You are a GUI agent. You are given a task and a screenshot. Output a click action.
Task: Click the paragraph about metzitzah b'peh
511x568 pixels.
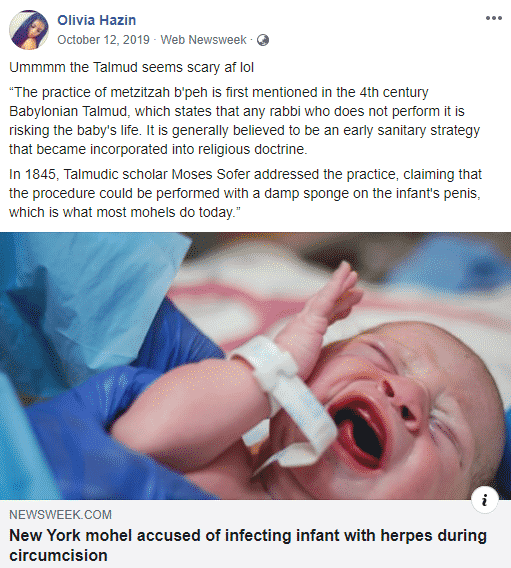point(245,121)
